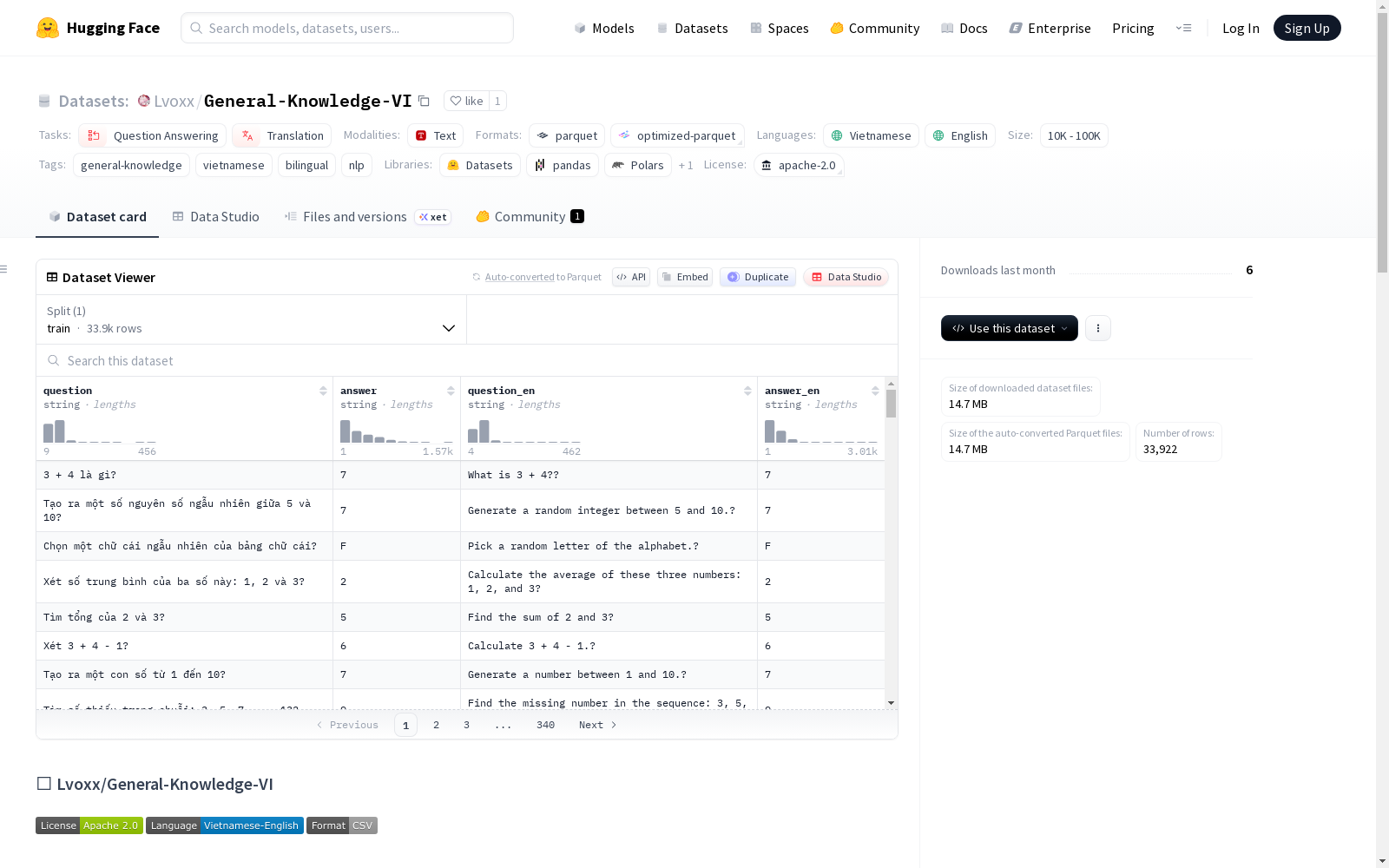Click the question_en length histogram
Viewport: 1389px width, 868px height.
[524, 431]
